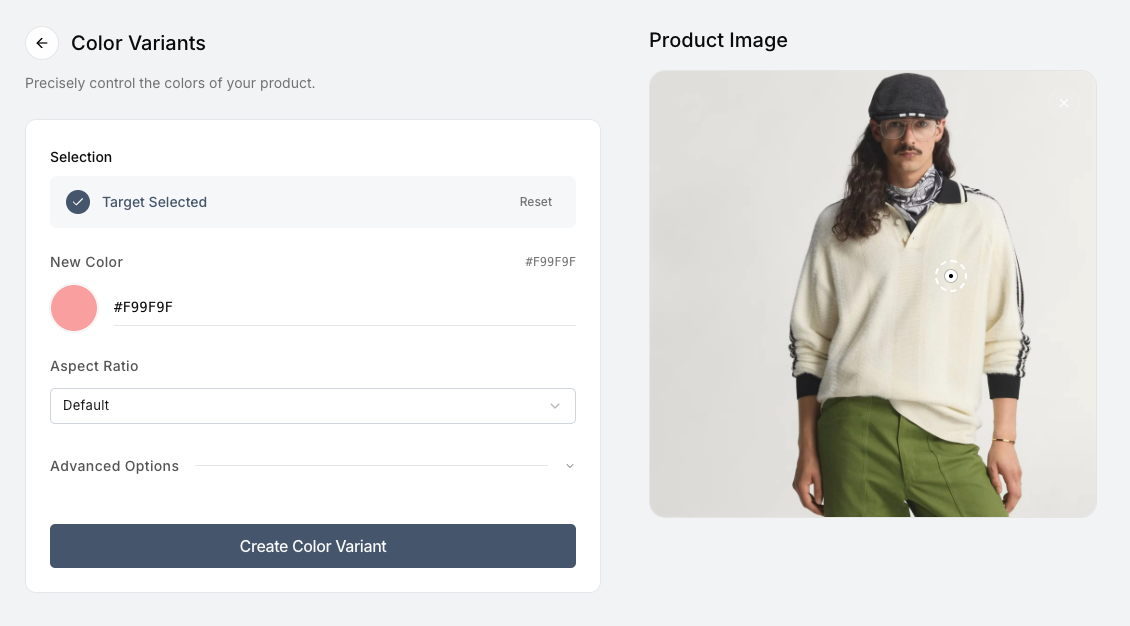Click the dark circular check icon under Selection
The height and width of the screenshot is (626, 1130).
point(77,202)
